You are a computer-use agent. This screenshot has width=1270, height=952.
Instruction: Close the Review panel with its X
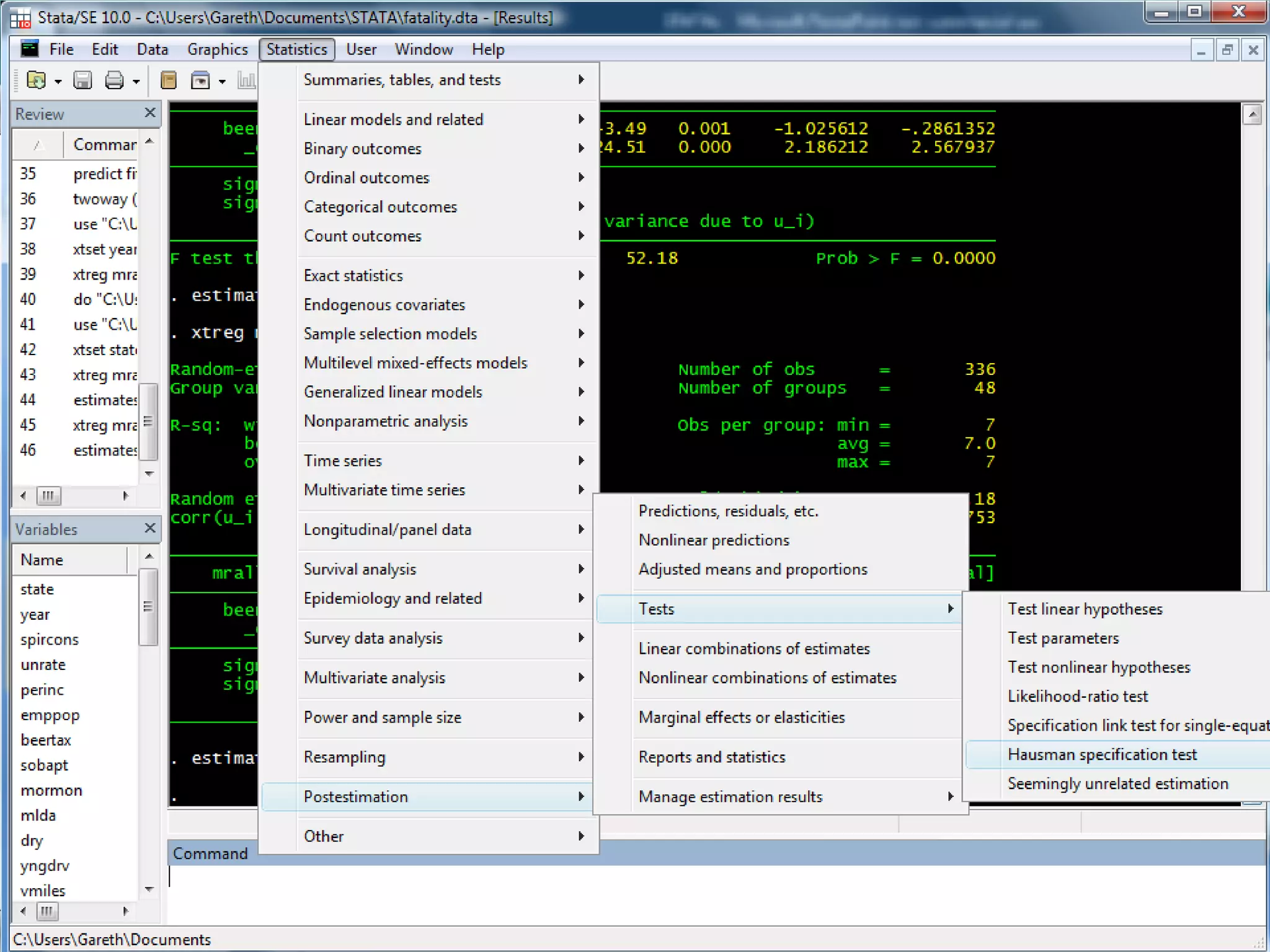click(149, 113)
